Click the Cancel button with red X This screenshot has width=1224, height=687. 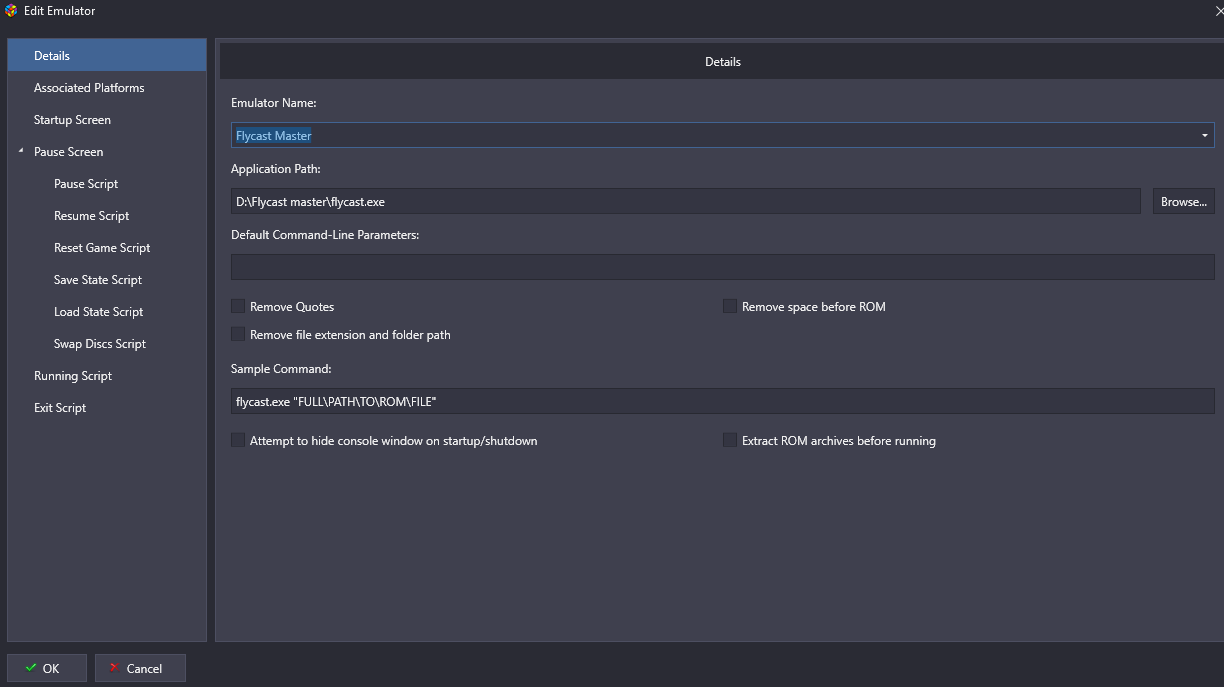coord(140,668)
